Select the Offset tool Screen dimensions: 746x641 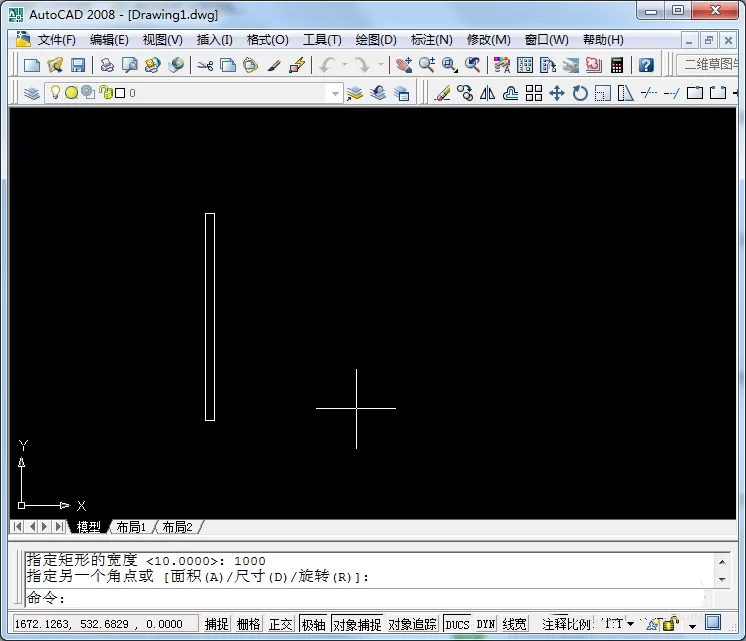510,93
